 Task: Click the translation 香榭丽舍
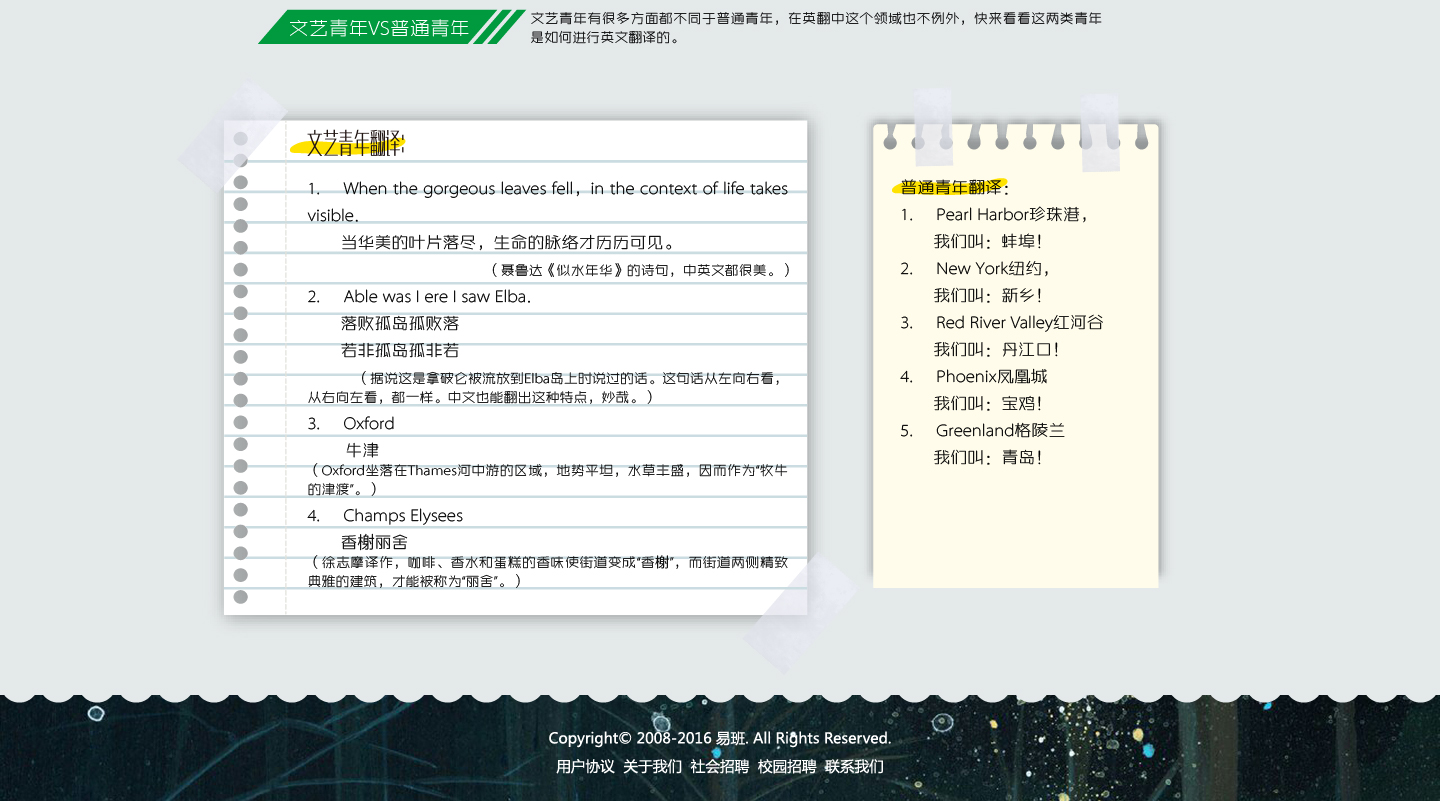[374, 542]
